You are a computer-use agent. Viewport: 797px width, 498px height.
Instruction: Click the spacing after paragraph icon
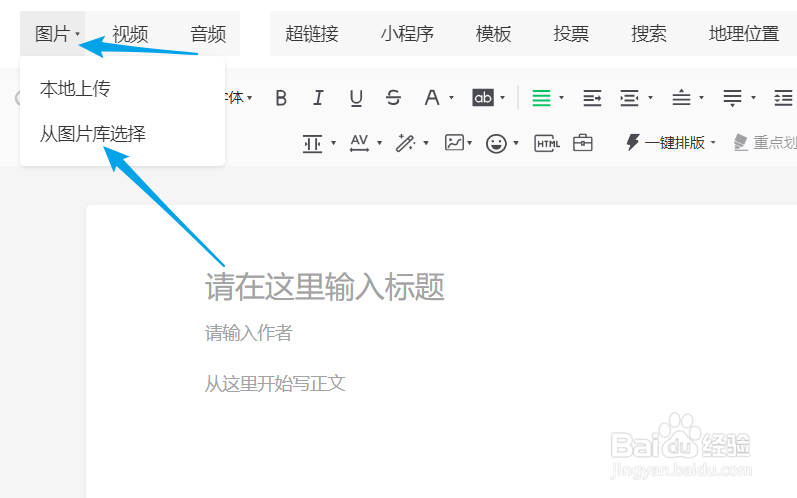point(732,98)
